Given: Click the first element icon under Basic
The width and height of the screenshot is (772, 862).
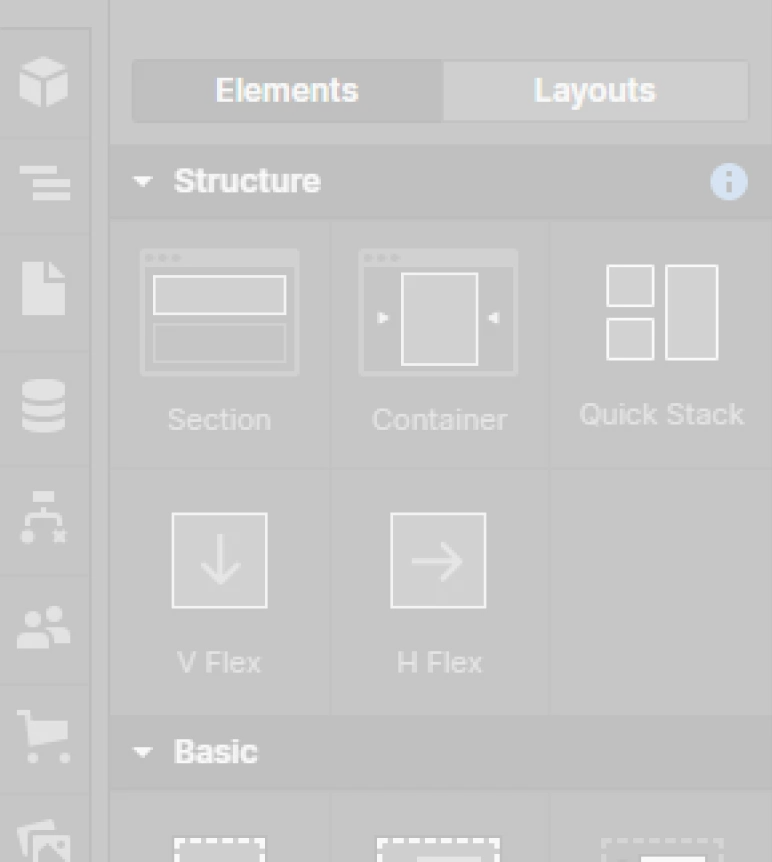Looking at the screenshot, I should coord(219,846).
